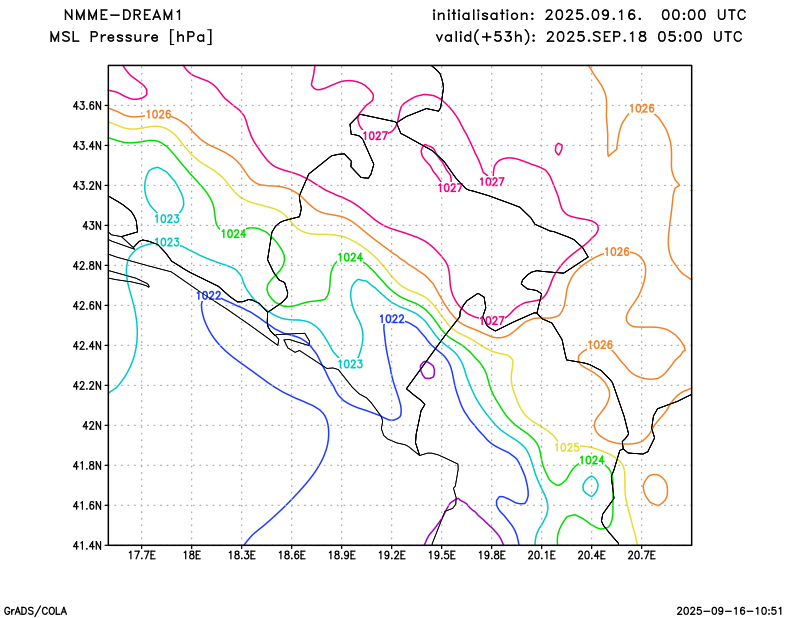Select the MSL Pressure [hPa] heading

click(x=131, y=37)
